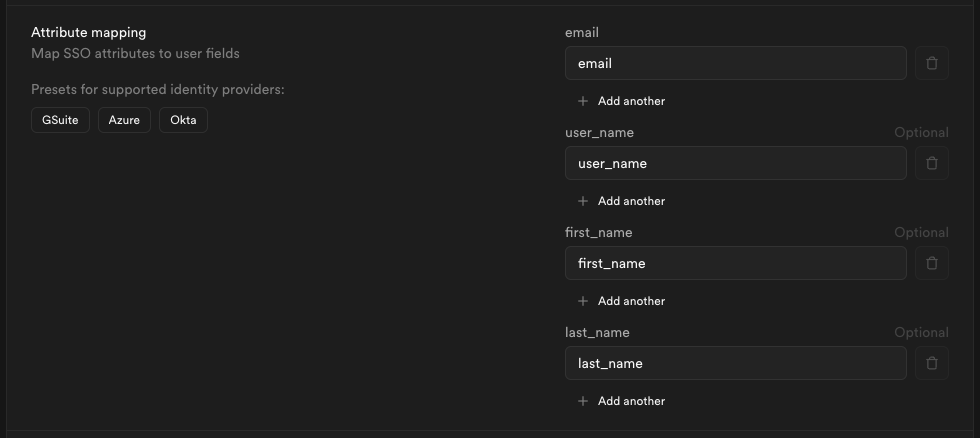980x438 pixels.
Task: Hit the plus icon under first_name field
Action: [583, 301]
